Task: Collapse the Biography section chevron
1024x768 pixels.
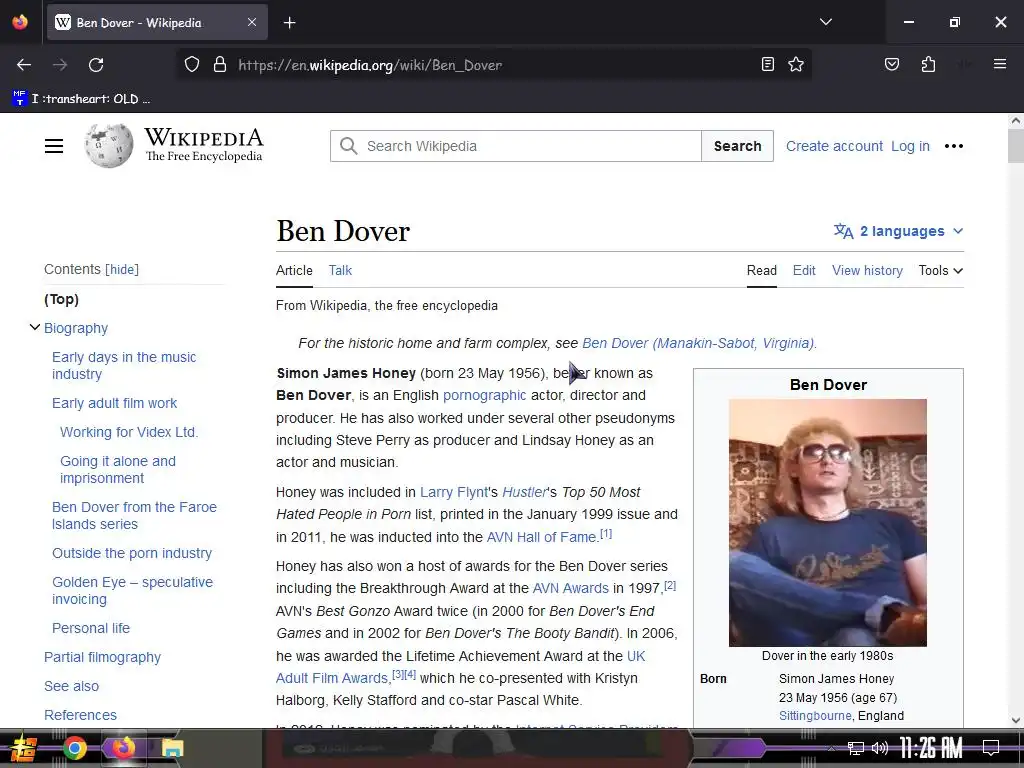Action: pyautogui.click(x=35, y=327)
